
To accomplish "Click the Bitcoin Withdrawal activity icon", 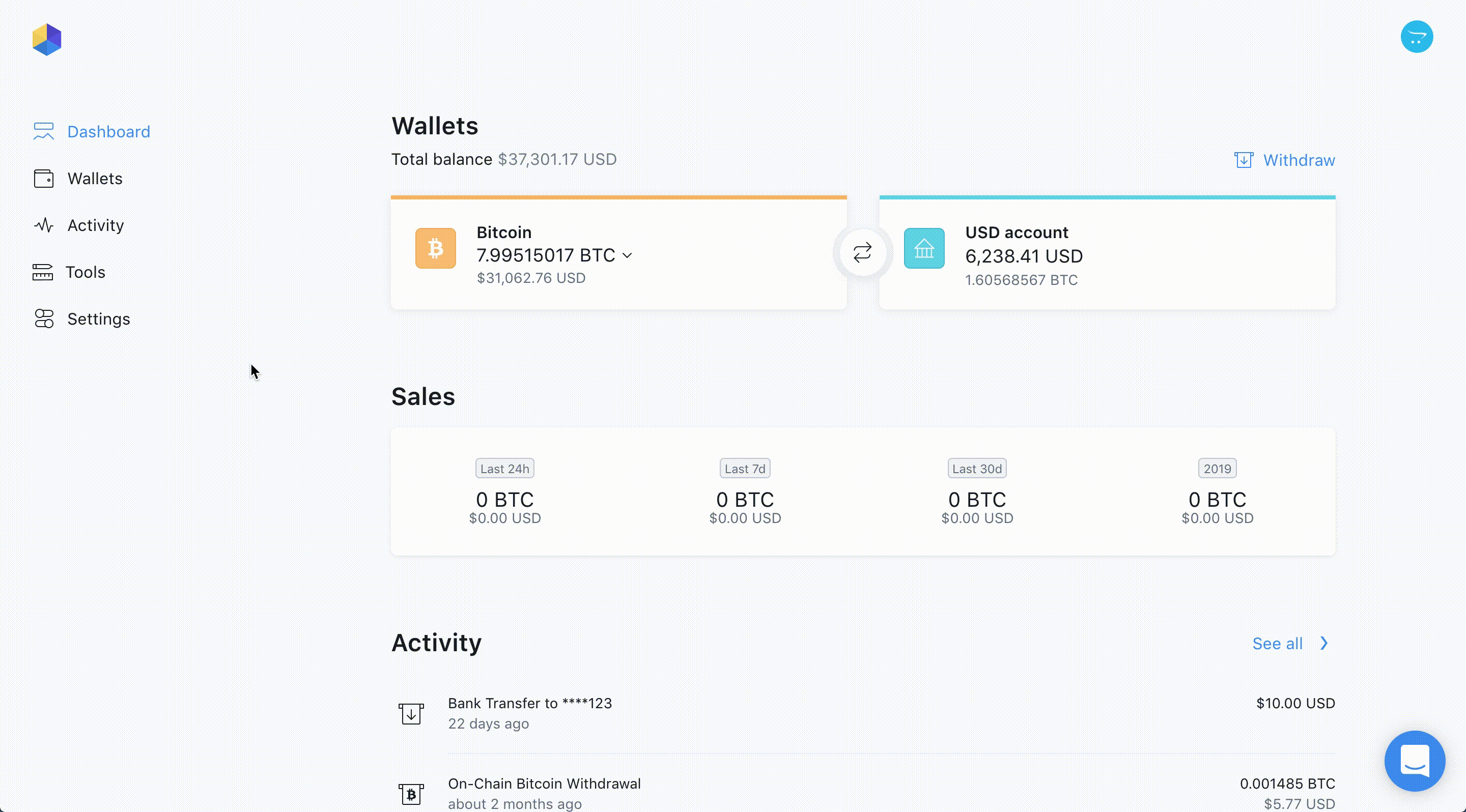I will click(411, 794).
